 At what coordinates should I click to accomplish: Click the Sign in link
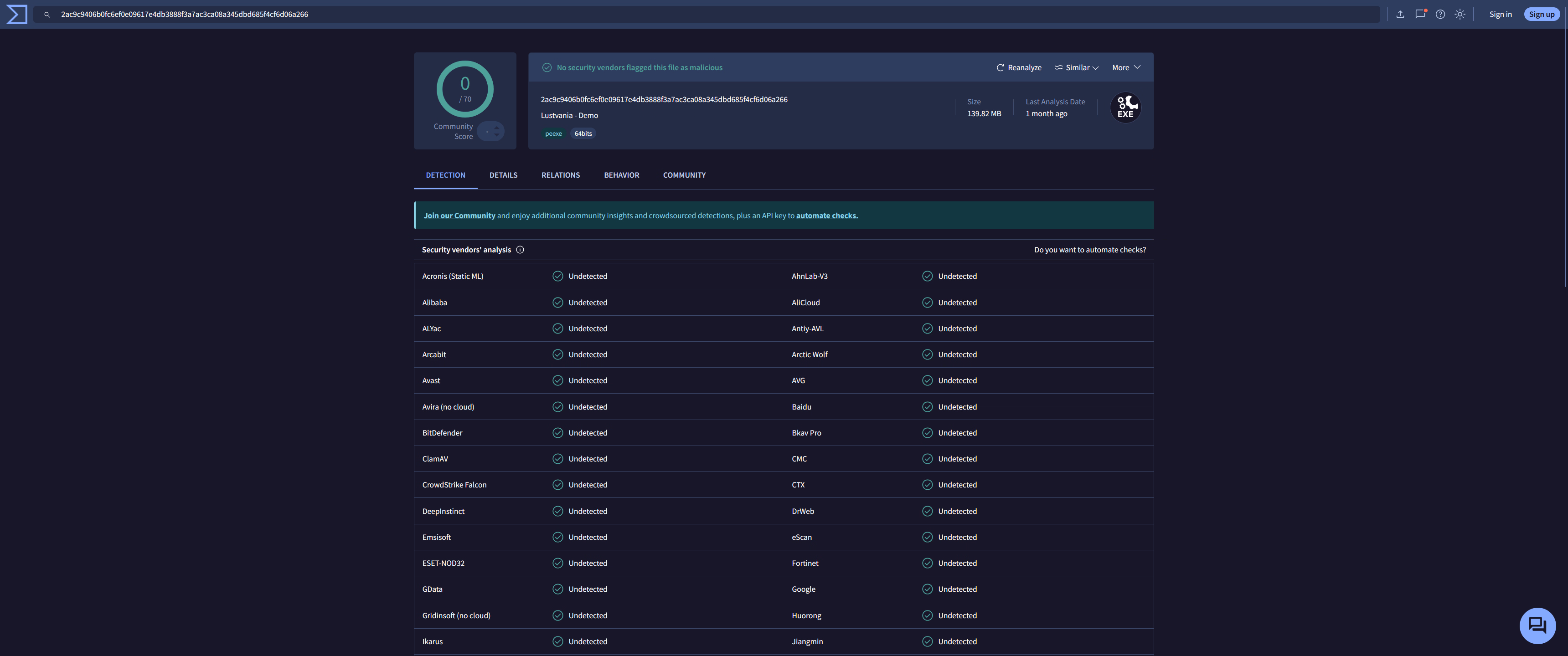(1500, 15)
